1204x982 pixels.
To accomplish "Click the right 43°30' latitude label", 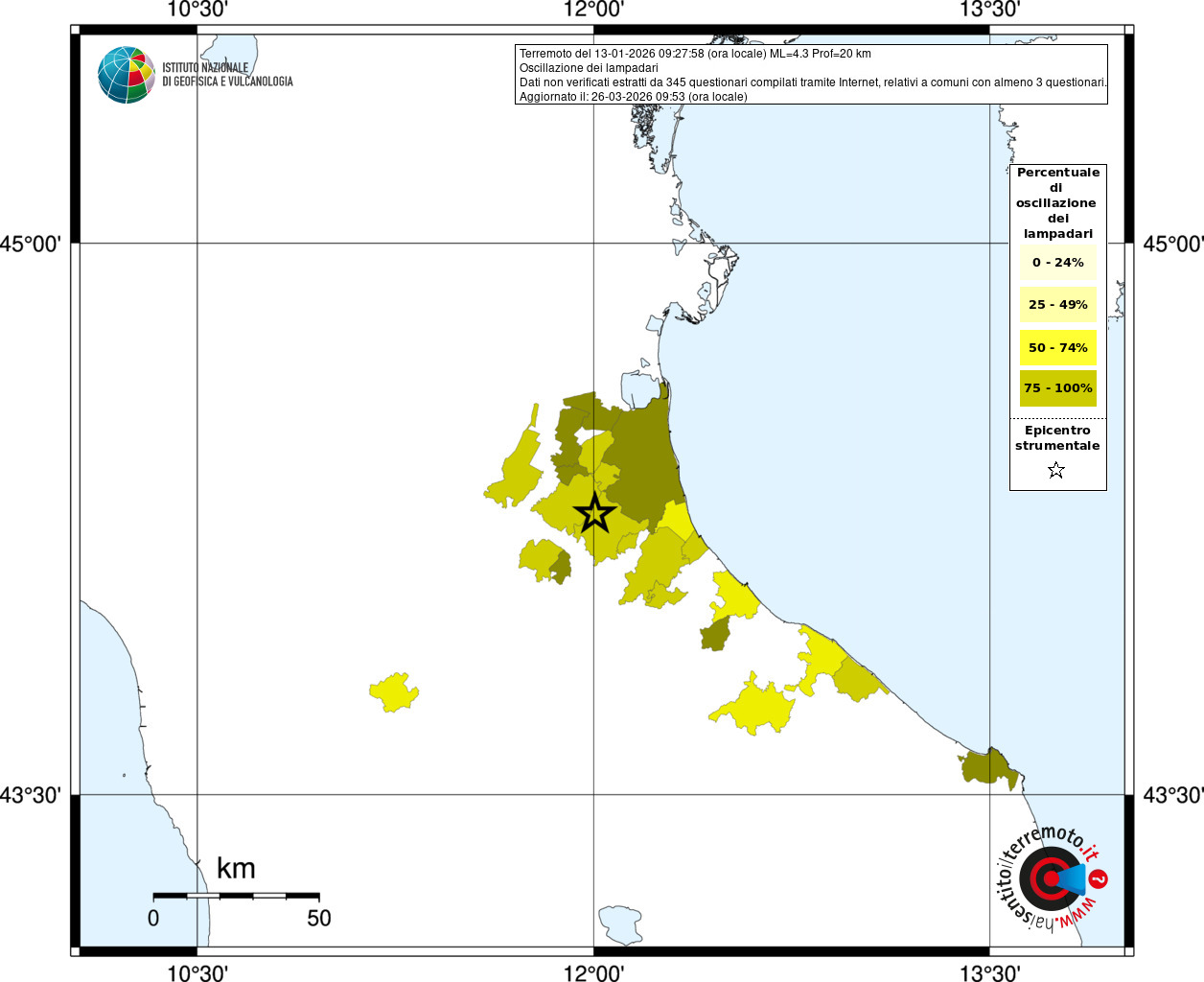I will (x=1172, y=795).
